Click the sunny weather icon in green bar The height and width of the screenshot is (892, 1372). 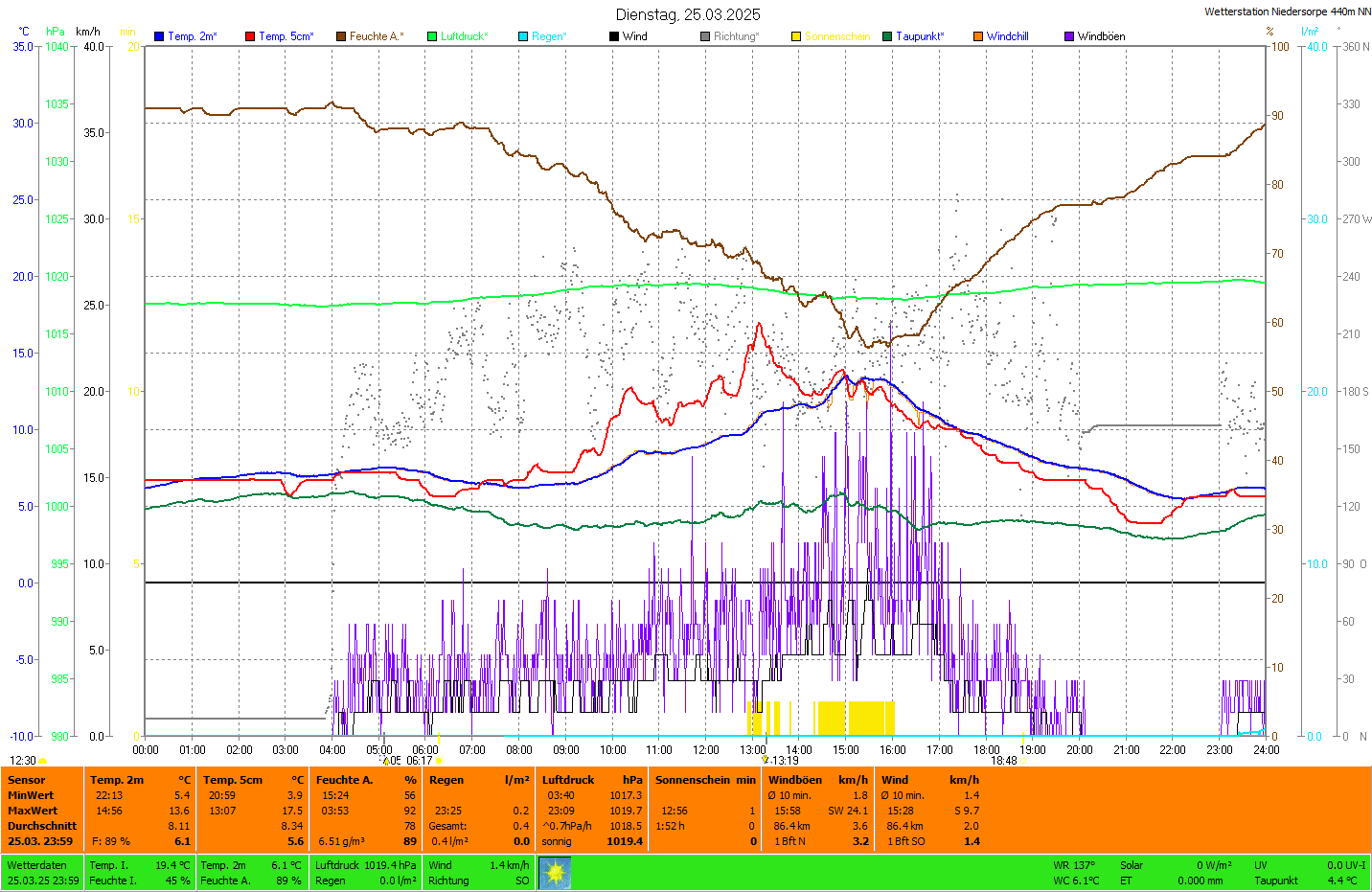[x=555, y=873]
